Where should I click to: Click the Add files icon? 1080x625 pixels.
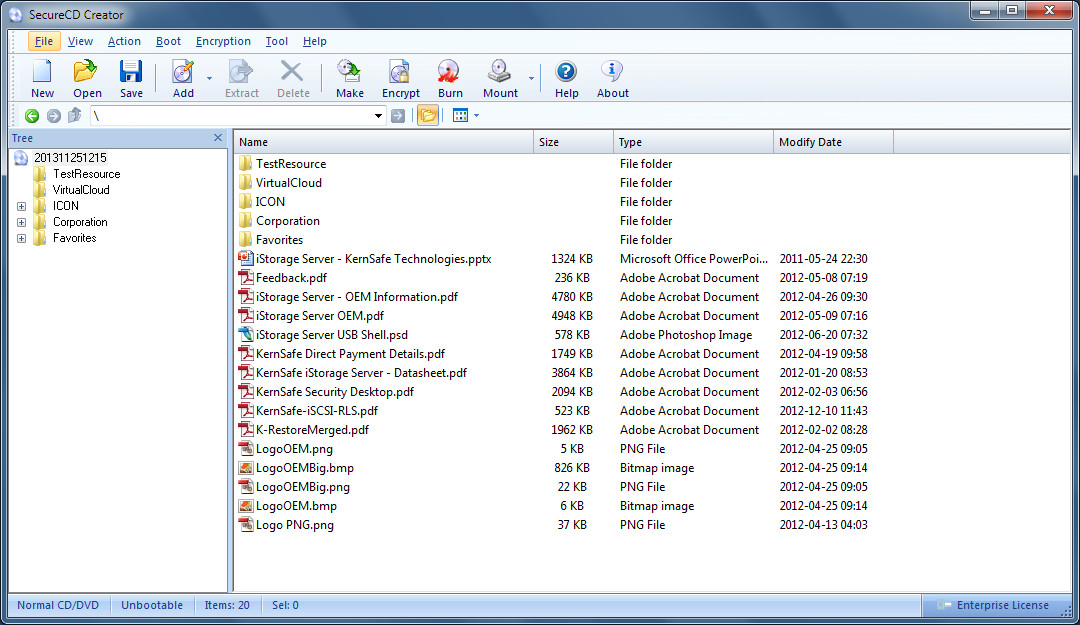pos(183,72)
